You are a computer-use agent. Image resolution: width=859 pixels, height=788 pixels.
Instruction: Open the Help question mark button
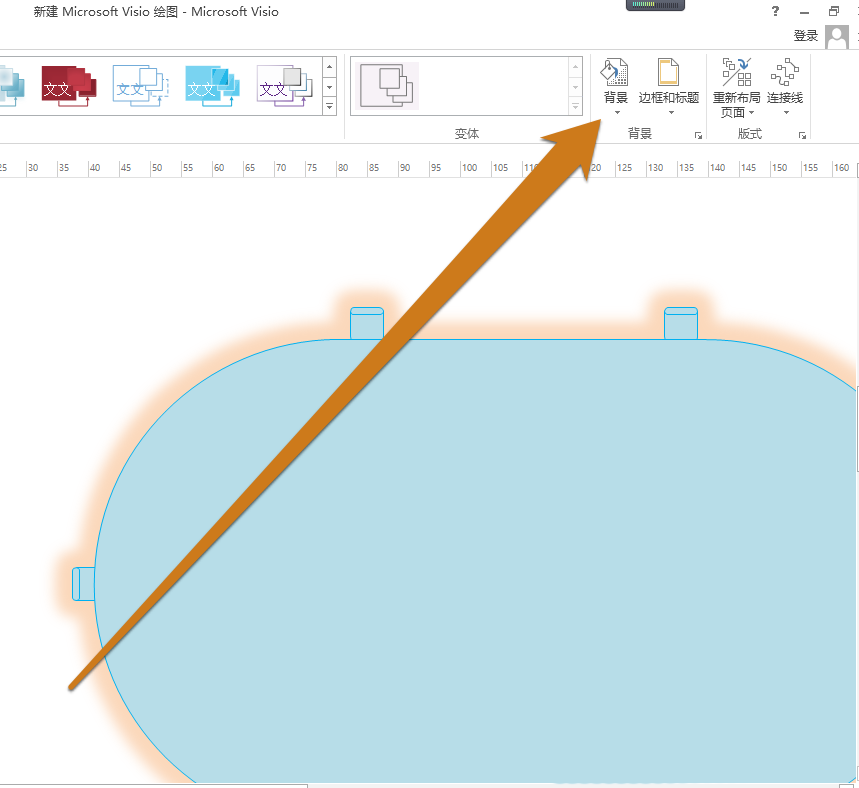pyautogui.click(x=774, y=11)
